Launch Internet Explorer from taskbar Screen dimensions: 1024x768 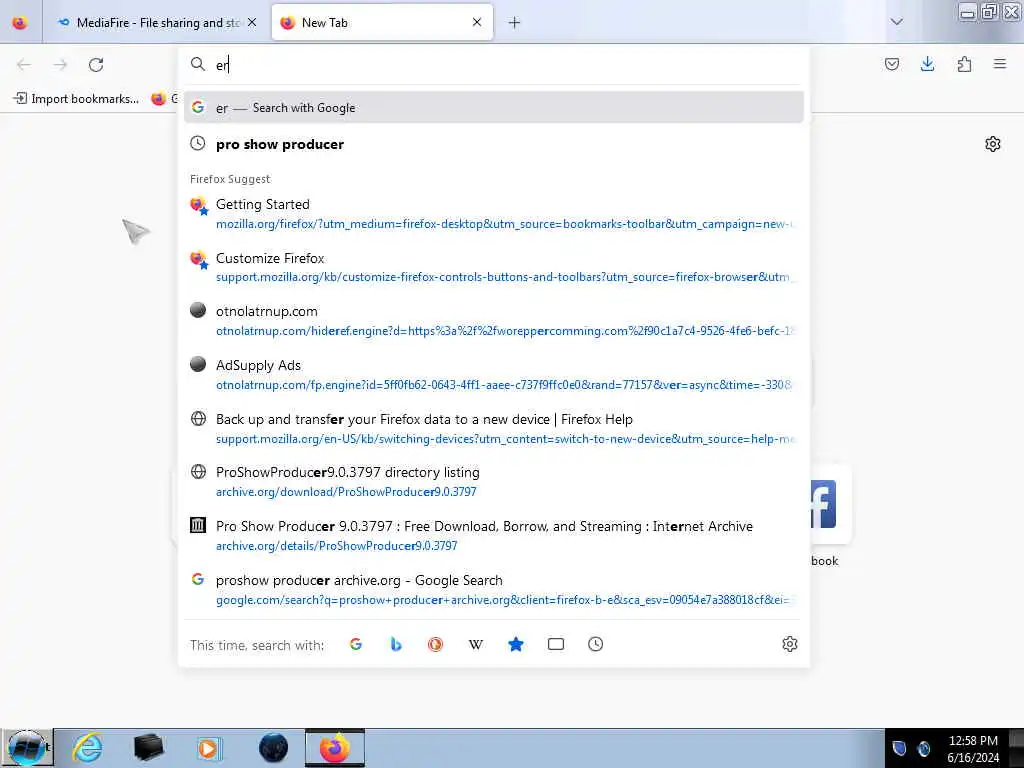click(x=87, y=748)
